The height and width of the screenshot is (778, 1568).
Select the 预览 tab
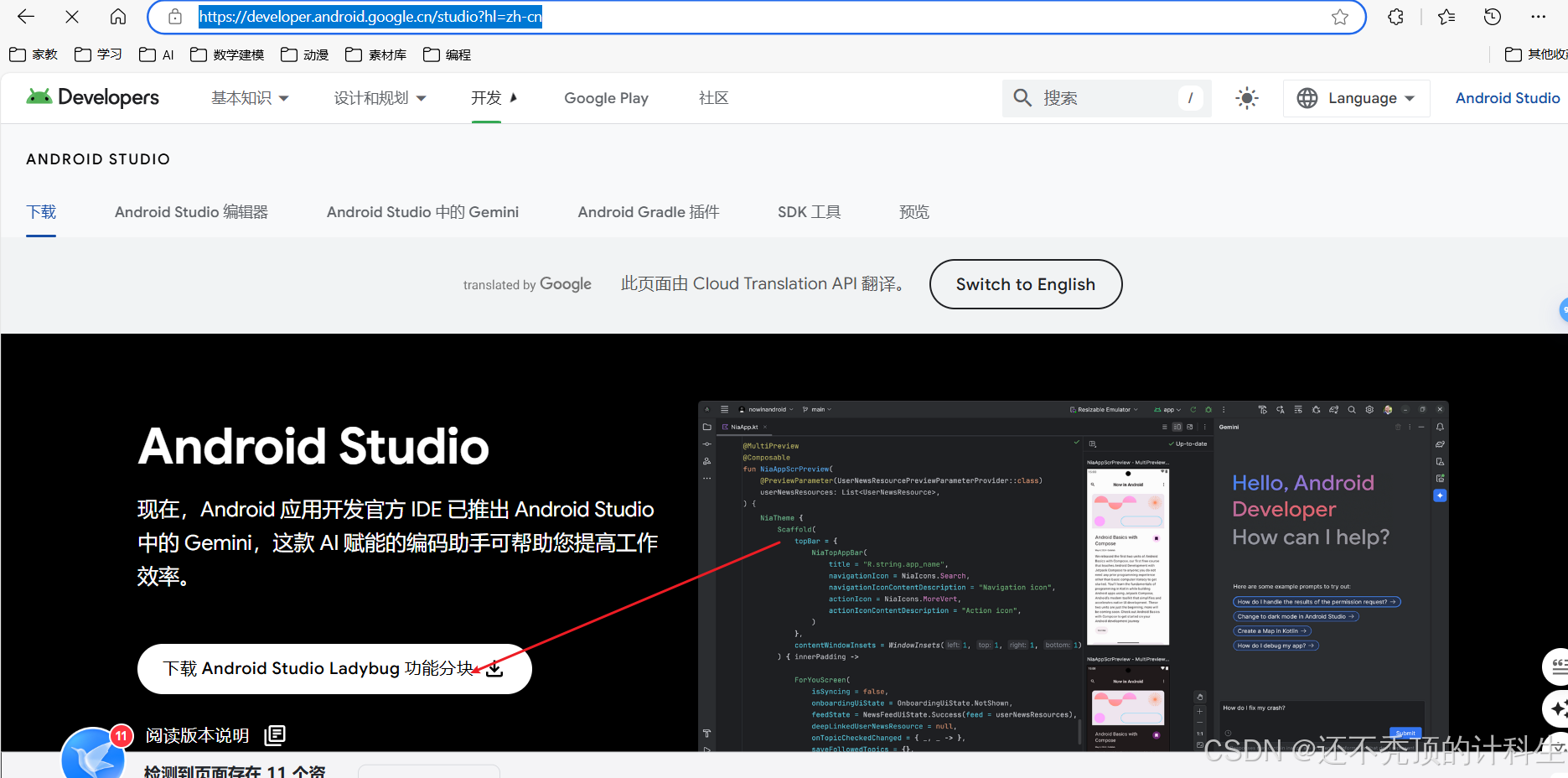[913, 212]
